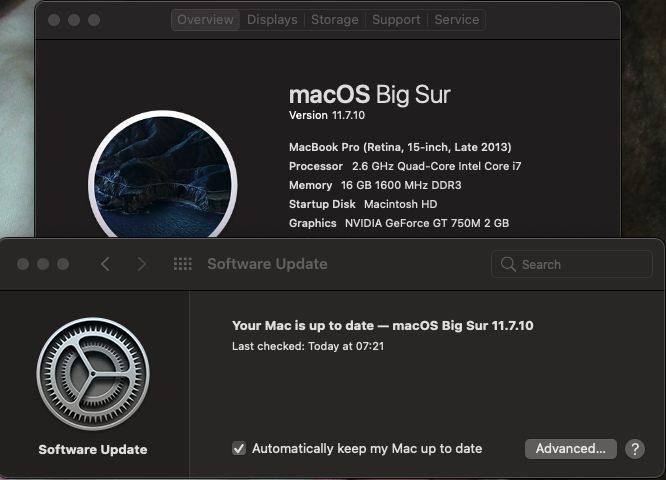Image resolution: width=666 pixels, height=480 pixels.
Task: Switch to the Displays tab
Action: (272, 20)
